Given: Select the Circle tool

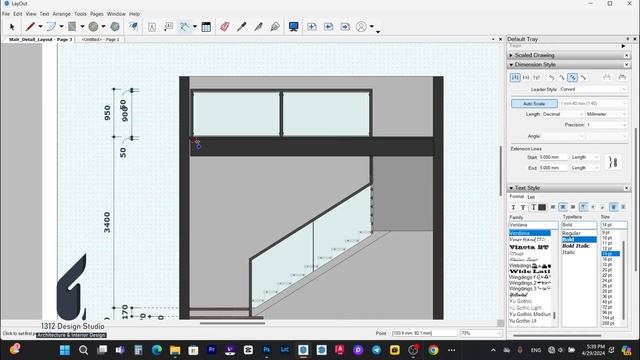Looking at the screenshot, I should 93,27.
